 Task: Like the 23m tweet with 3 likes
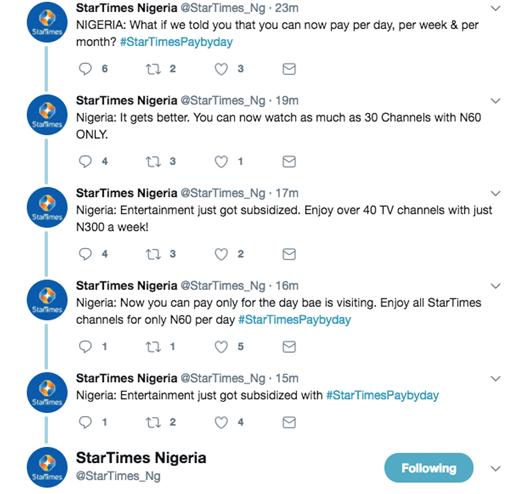(x=221, y=69)
